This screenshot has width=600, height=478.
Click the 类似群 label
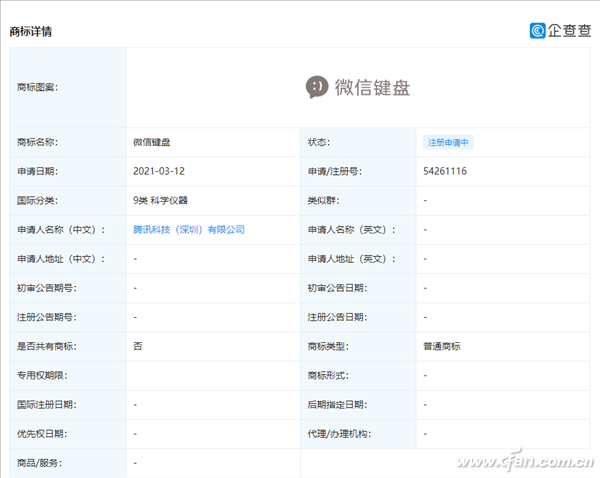pyautogui.click(x=323, y=200)
